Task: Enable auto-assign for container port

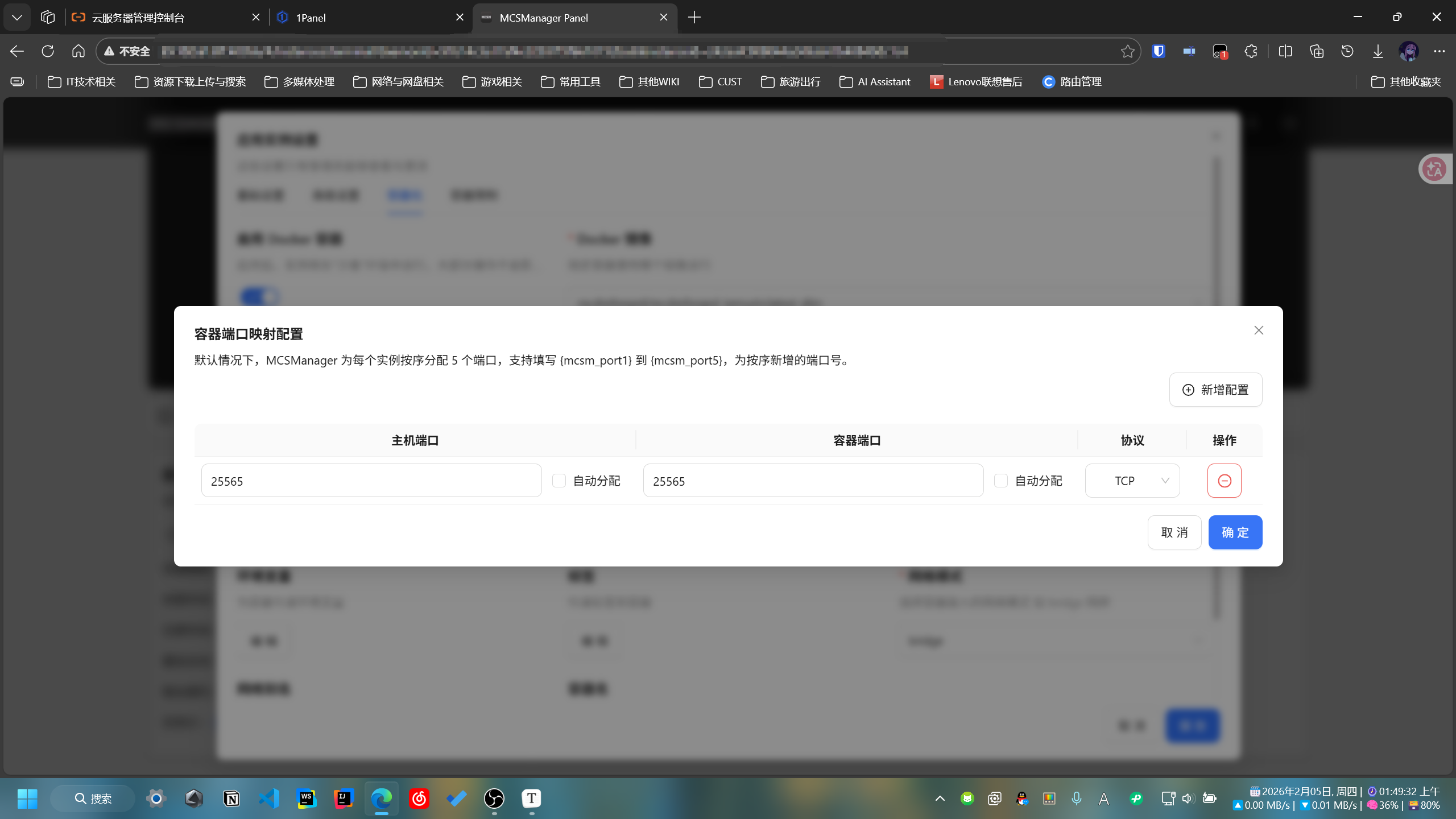Action: coord(1001,481)
